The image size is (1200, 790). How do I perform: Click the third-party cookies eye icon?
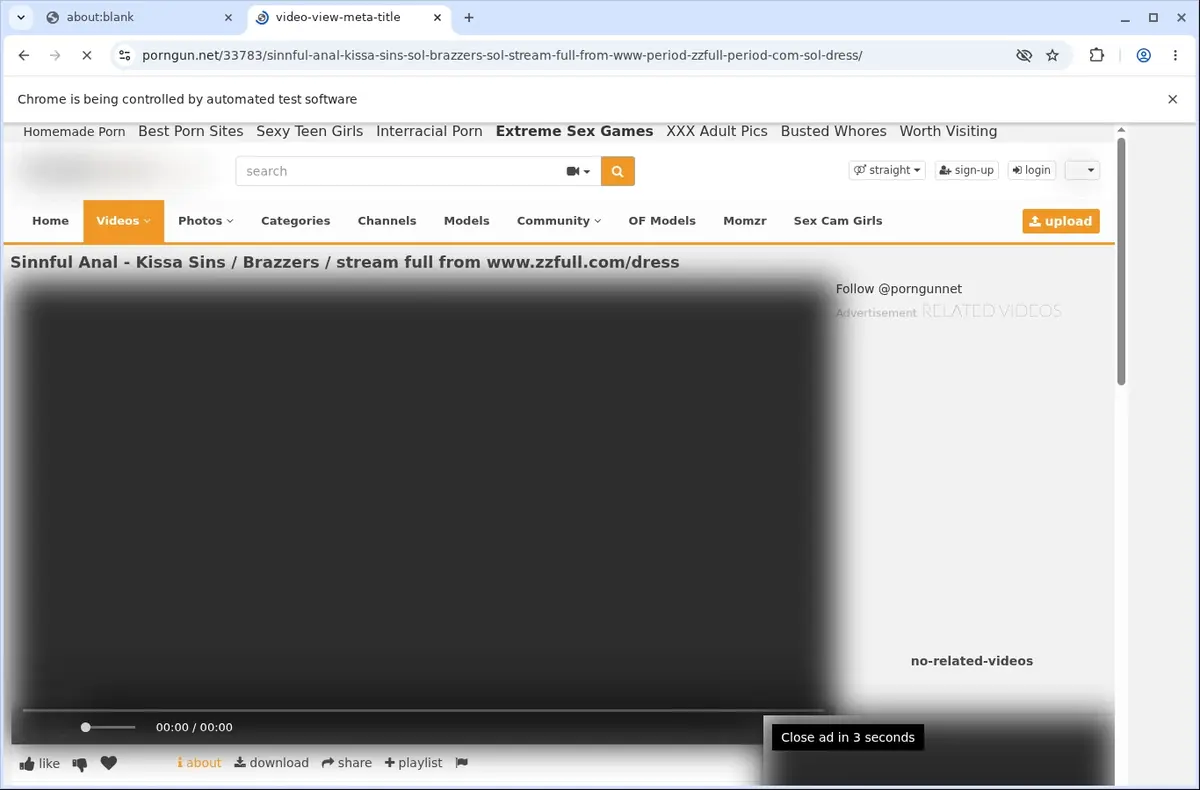[x=1024, y=56]
